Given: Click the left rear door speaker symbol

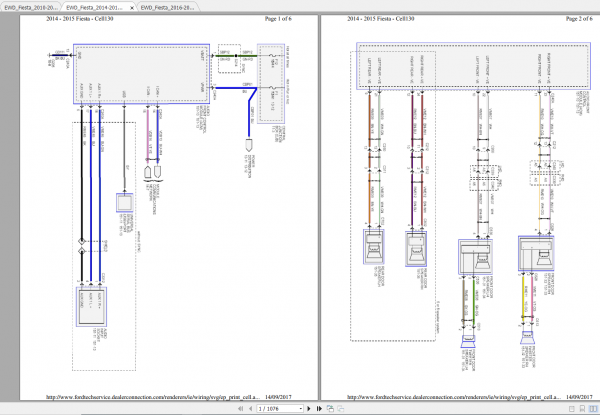Looking at the screenshot, I should point(374,247).
